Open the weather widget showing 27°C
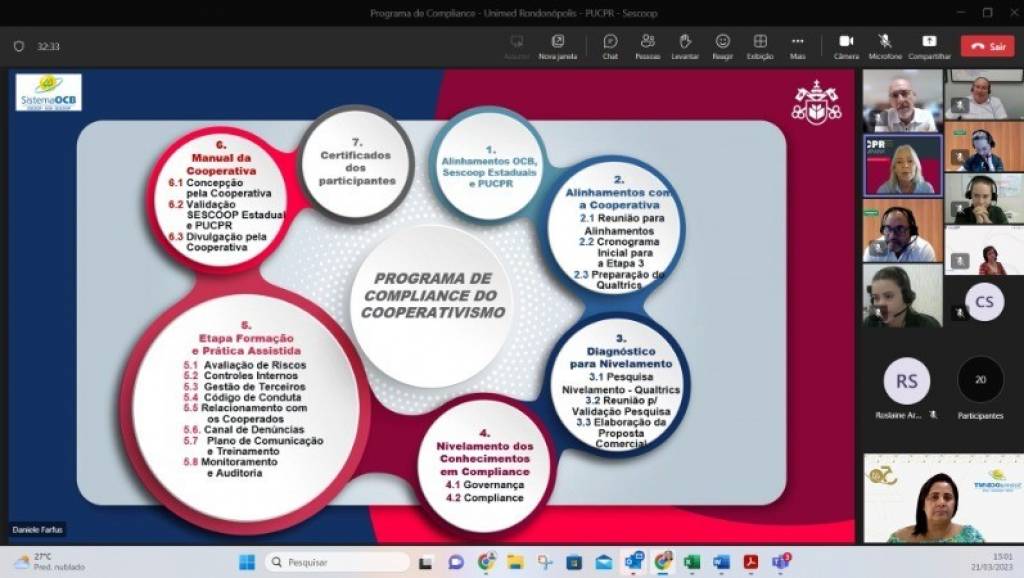 point(50,562)
